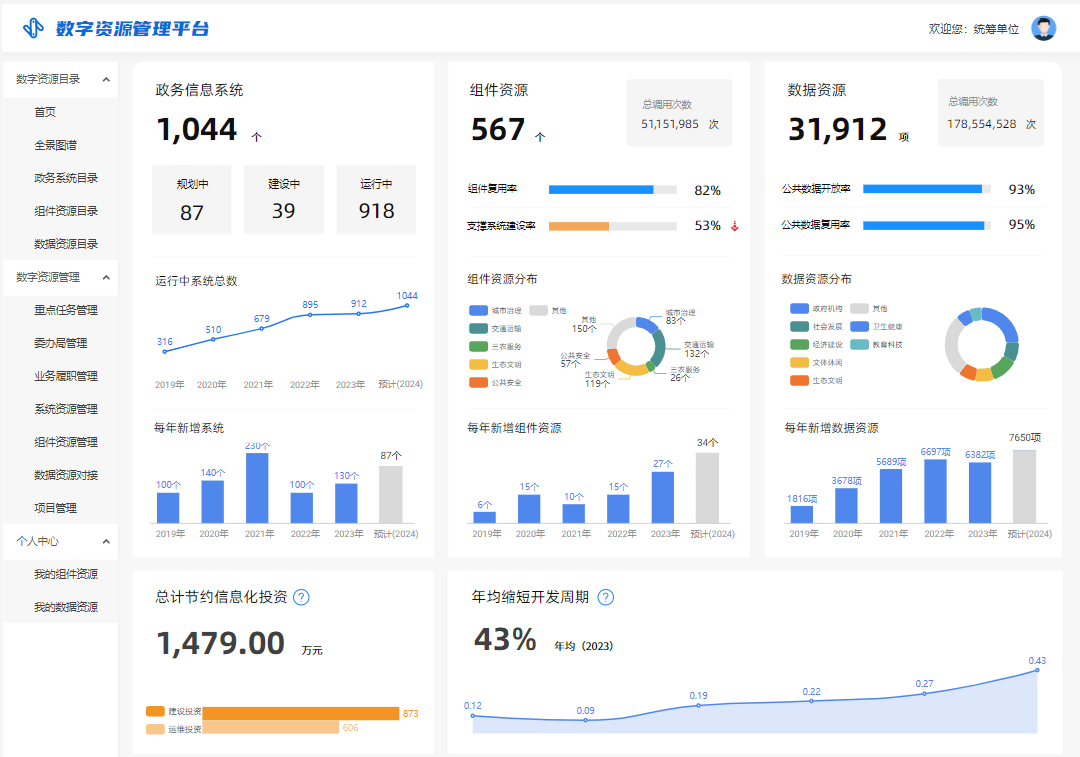Toggle 文体休闲 legend item

coord(816,362)
